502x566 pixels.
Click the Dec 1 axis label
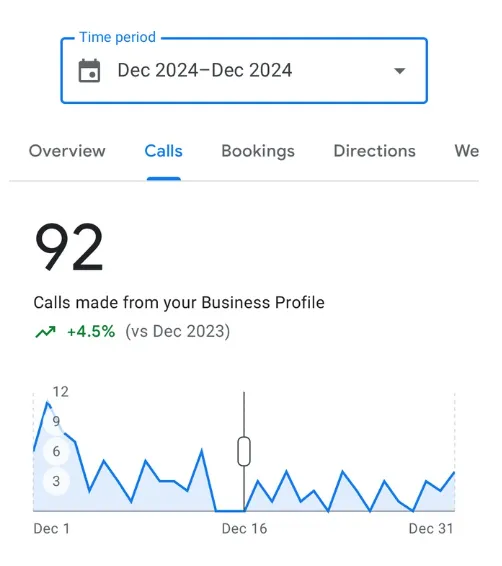52,529
